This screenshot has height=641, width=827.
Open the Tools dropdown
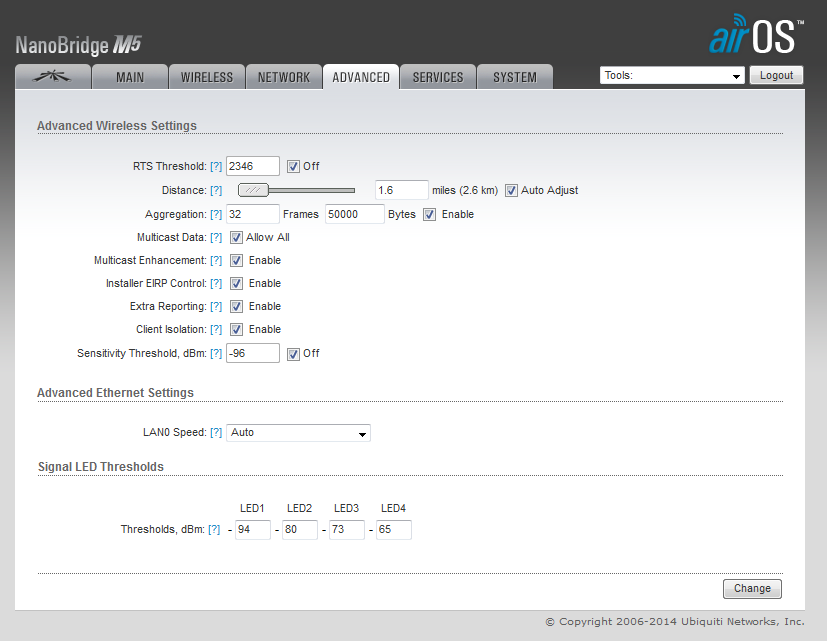[672, 75]
